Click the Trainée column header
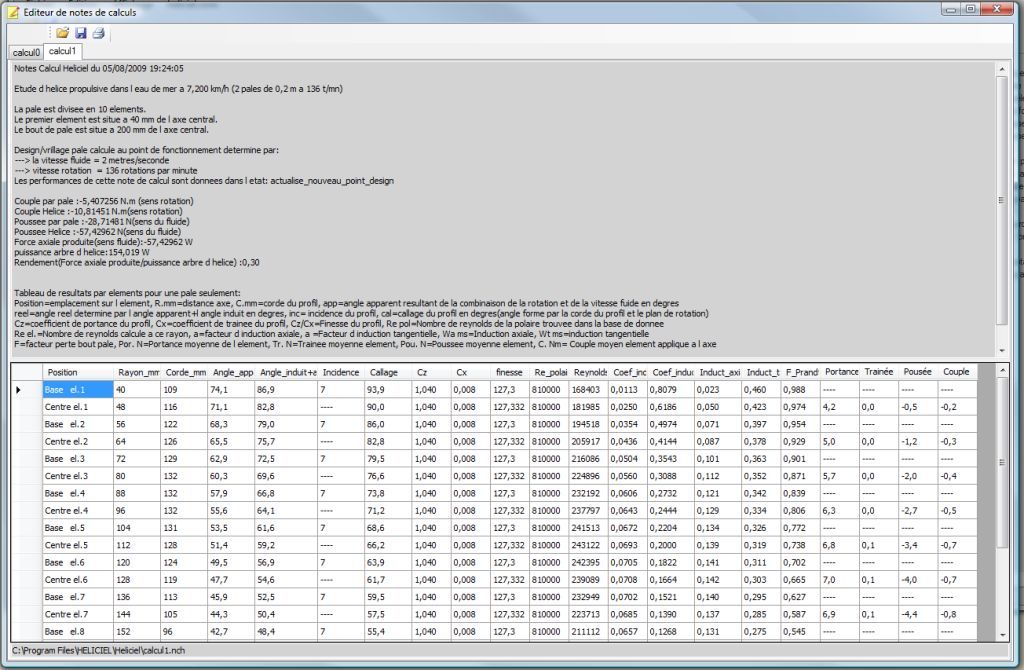Screen dimensions: 1024x670 tap(879, 372)
